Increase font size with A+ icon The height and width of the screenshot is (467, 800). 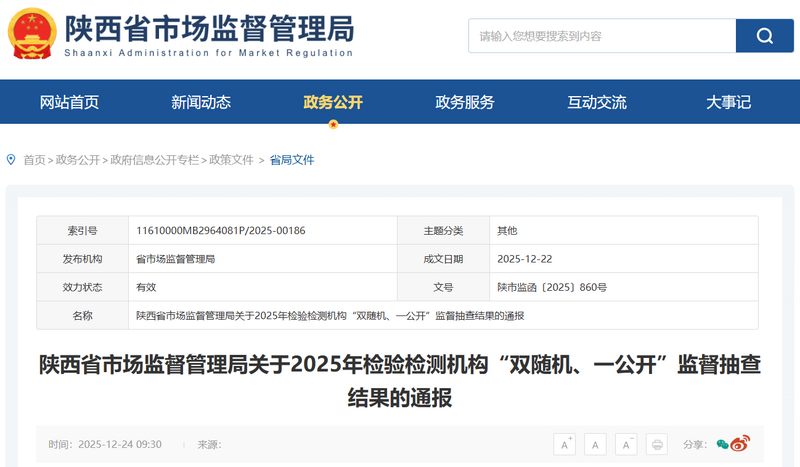(565, 444)
